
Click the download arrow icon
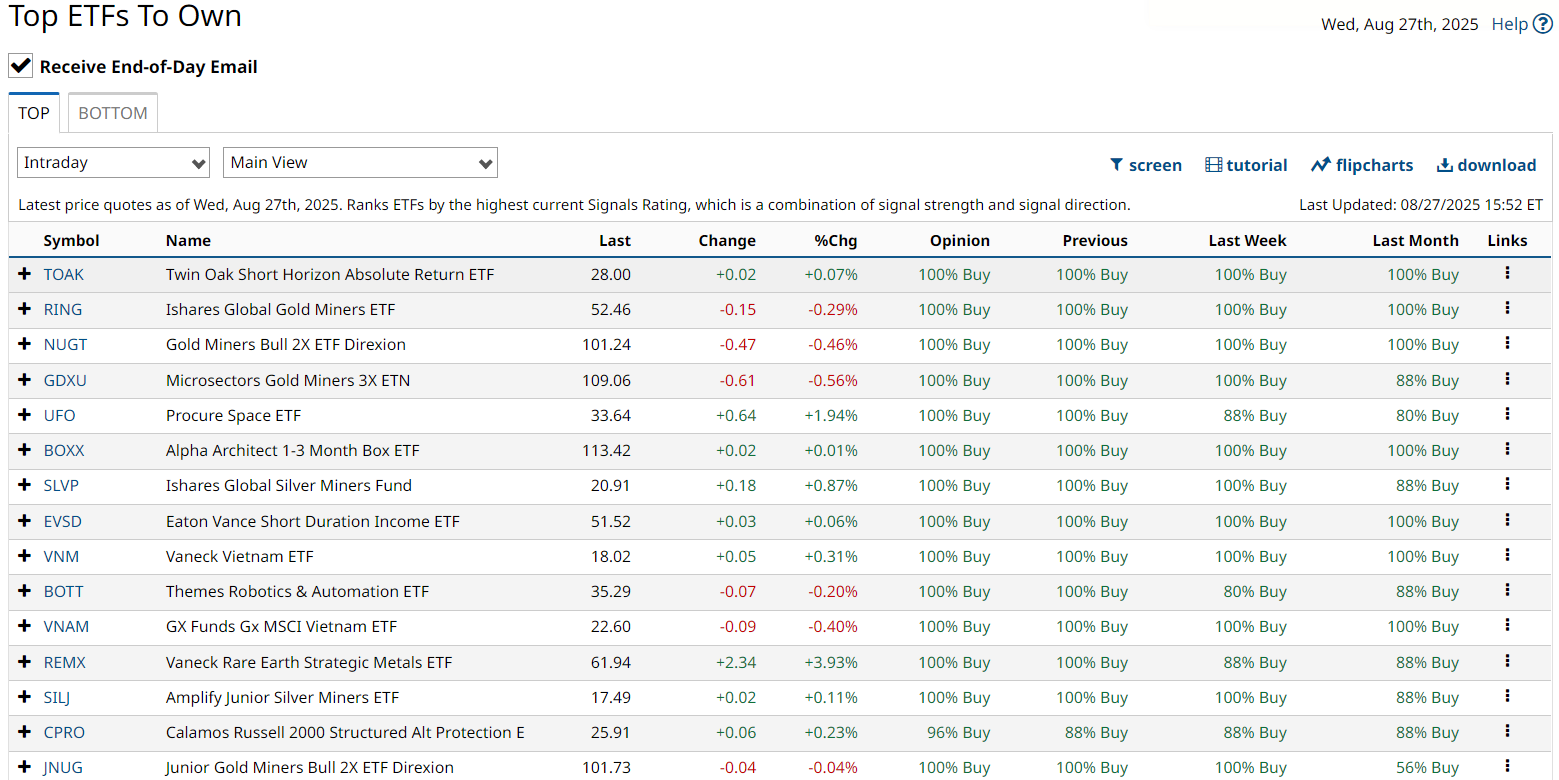(1445, 165)
